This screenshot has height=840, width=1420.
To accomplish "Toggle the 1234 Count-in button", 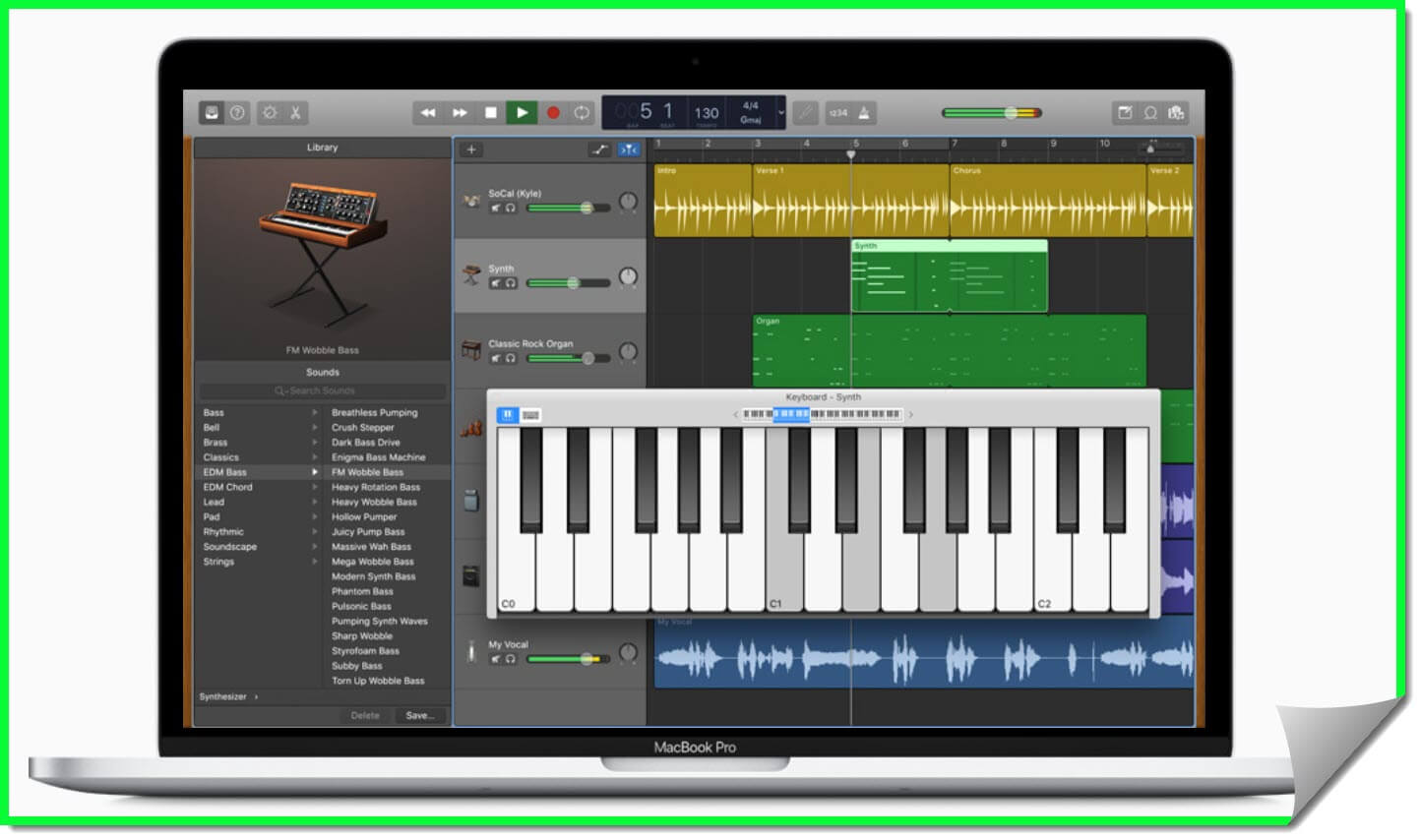I will click(838, 113).
